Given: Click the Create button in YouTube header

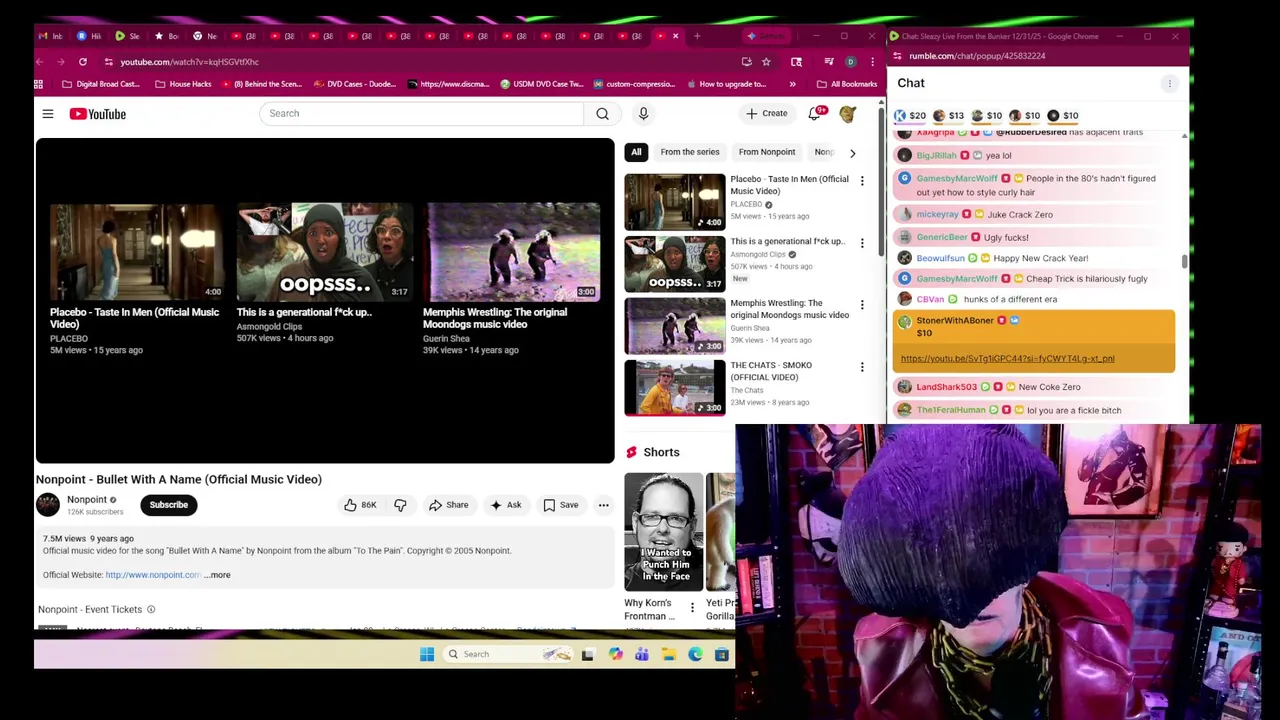Looking at the screenshot, I should 766,114.
